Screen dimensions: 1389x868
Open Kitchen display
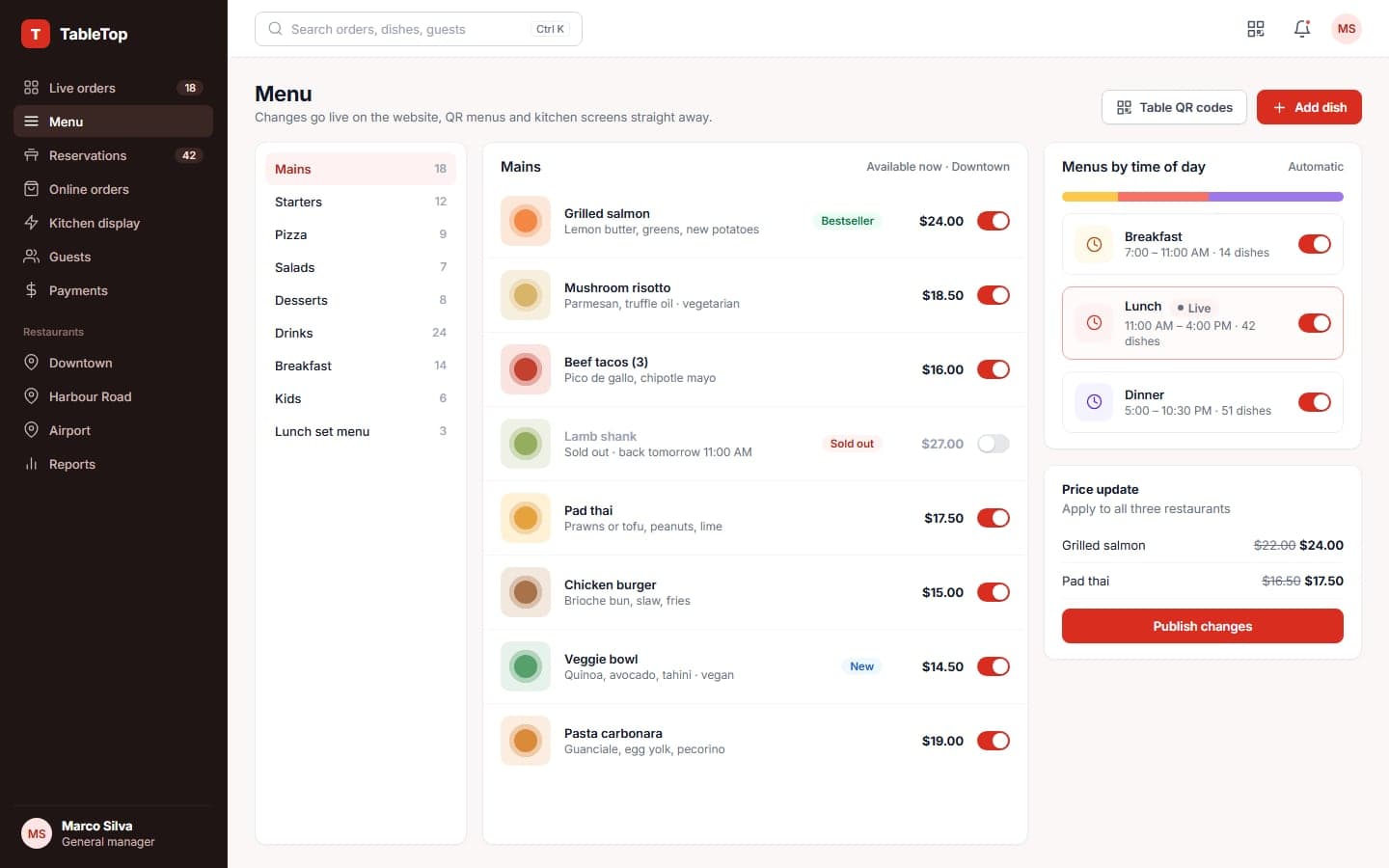113,223
